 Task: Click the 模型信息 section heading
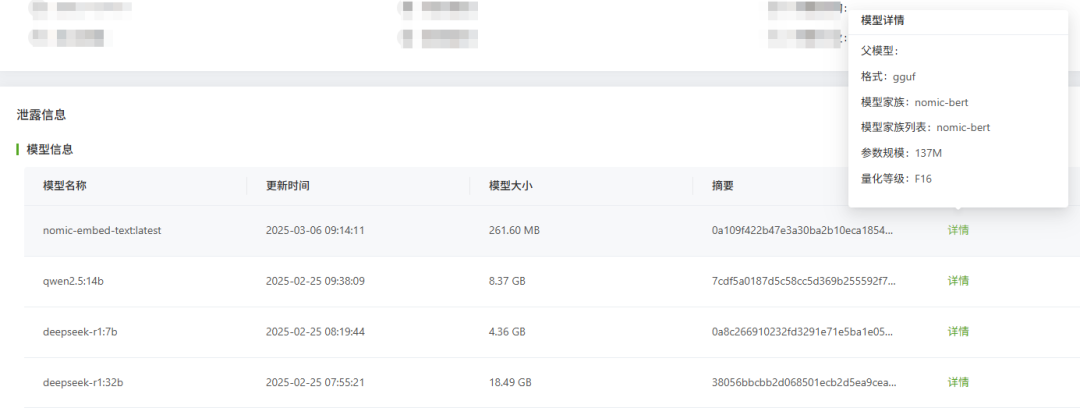[50, 149]
